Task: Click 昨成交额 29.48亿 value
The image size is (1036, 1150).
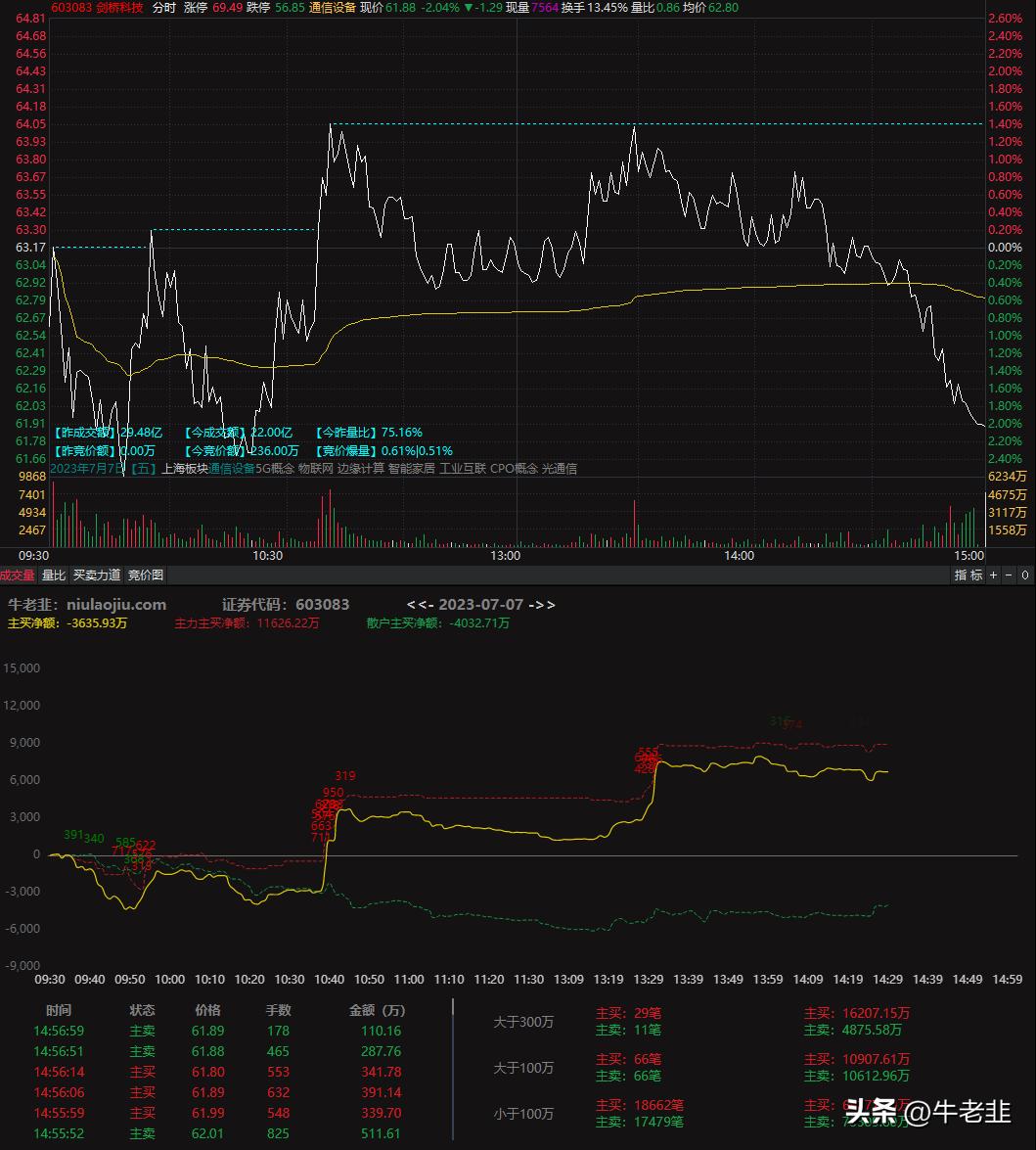Action: coord(108,433)
